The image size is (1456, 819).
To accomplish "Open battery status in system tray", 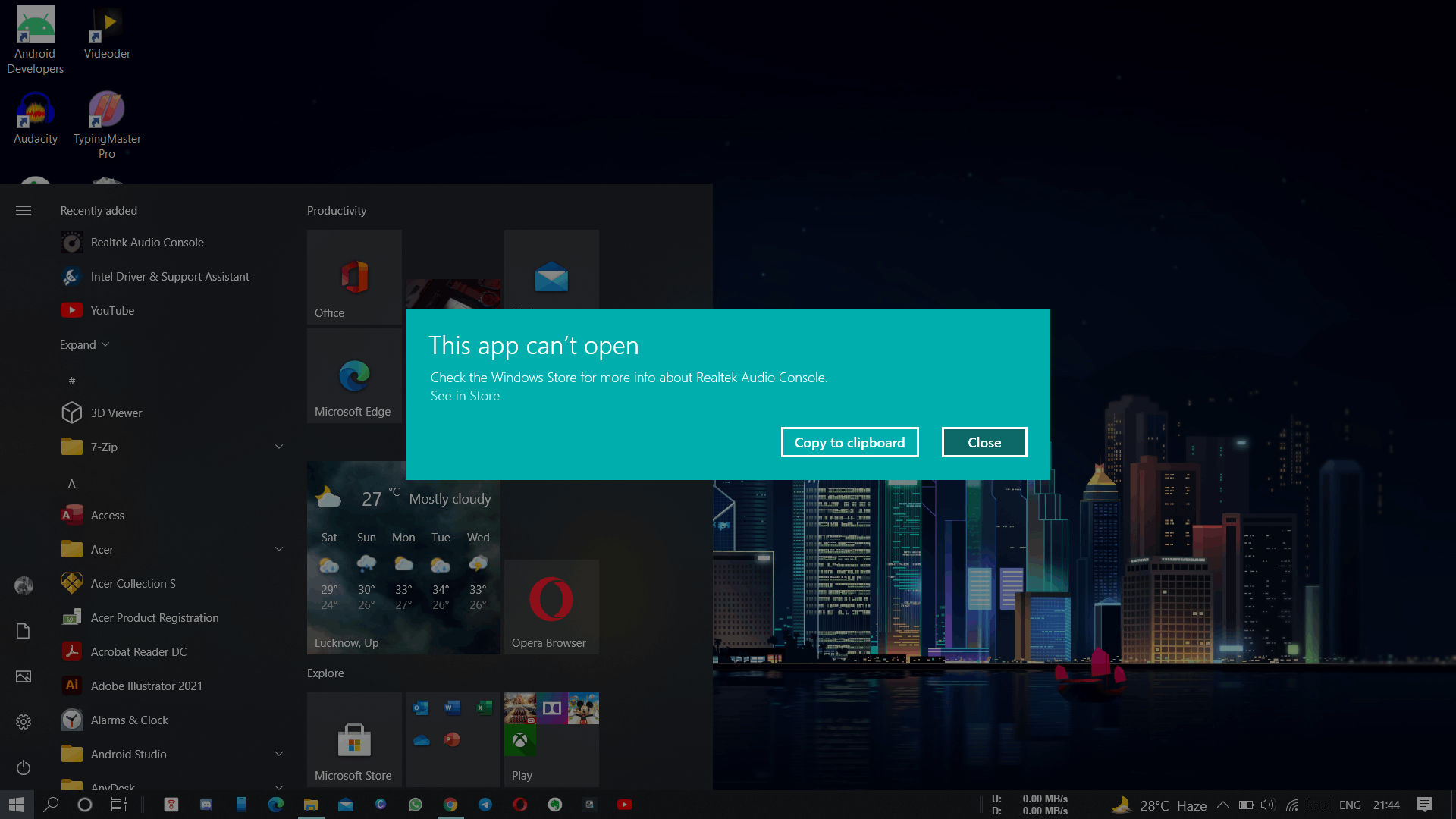I will [1246, 805].
